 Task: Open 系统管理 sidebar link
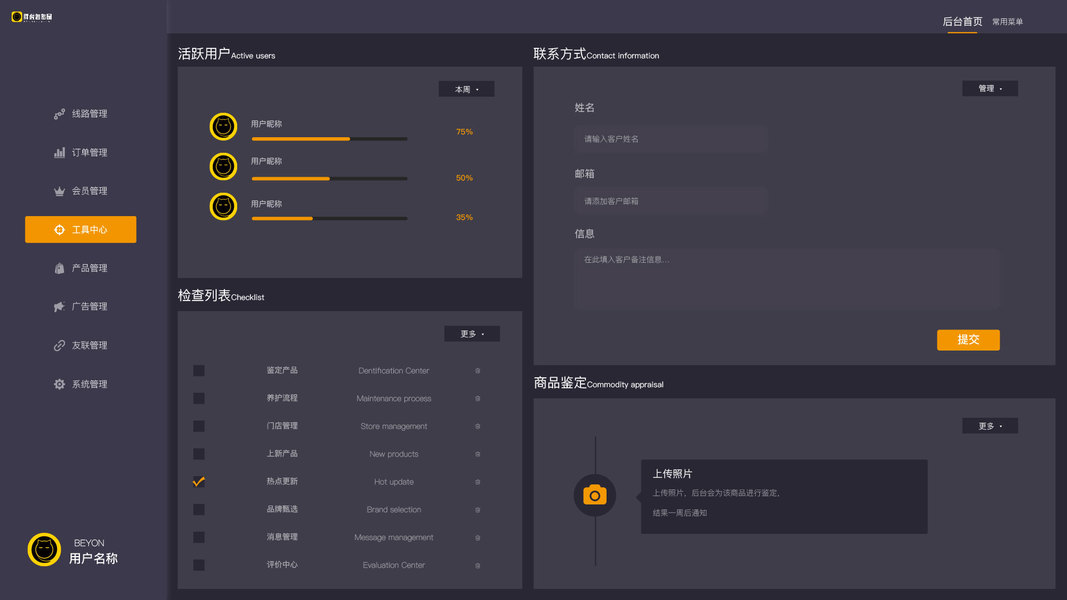coord(80,384)
